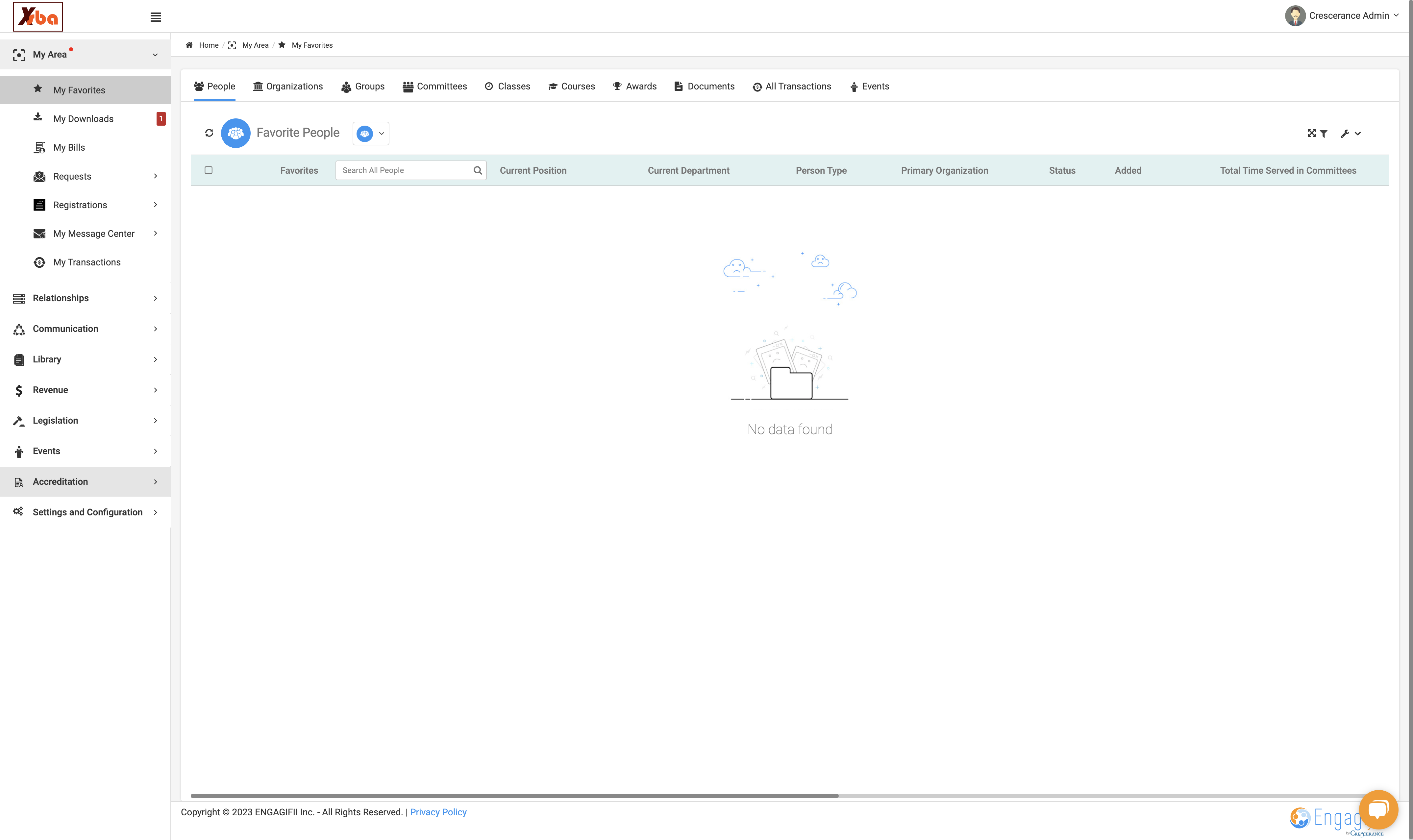1413x840 pixels.
Task: Open the chat bubble widget
Action: (1378, 809)
